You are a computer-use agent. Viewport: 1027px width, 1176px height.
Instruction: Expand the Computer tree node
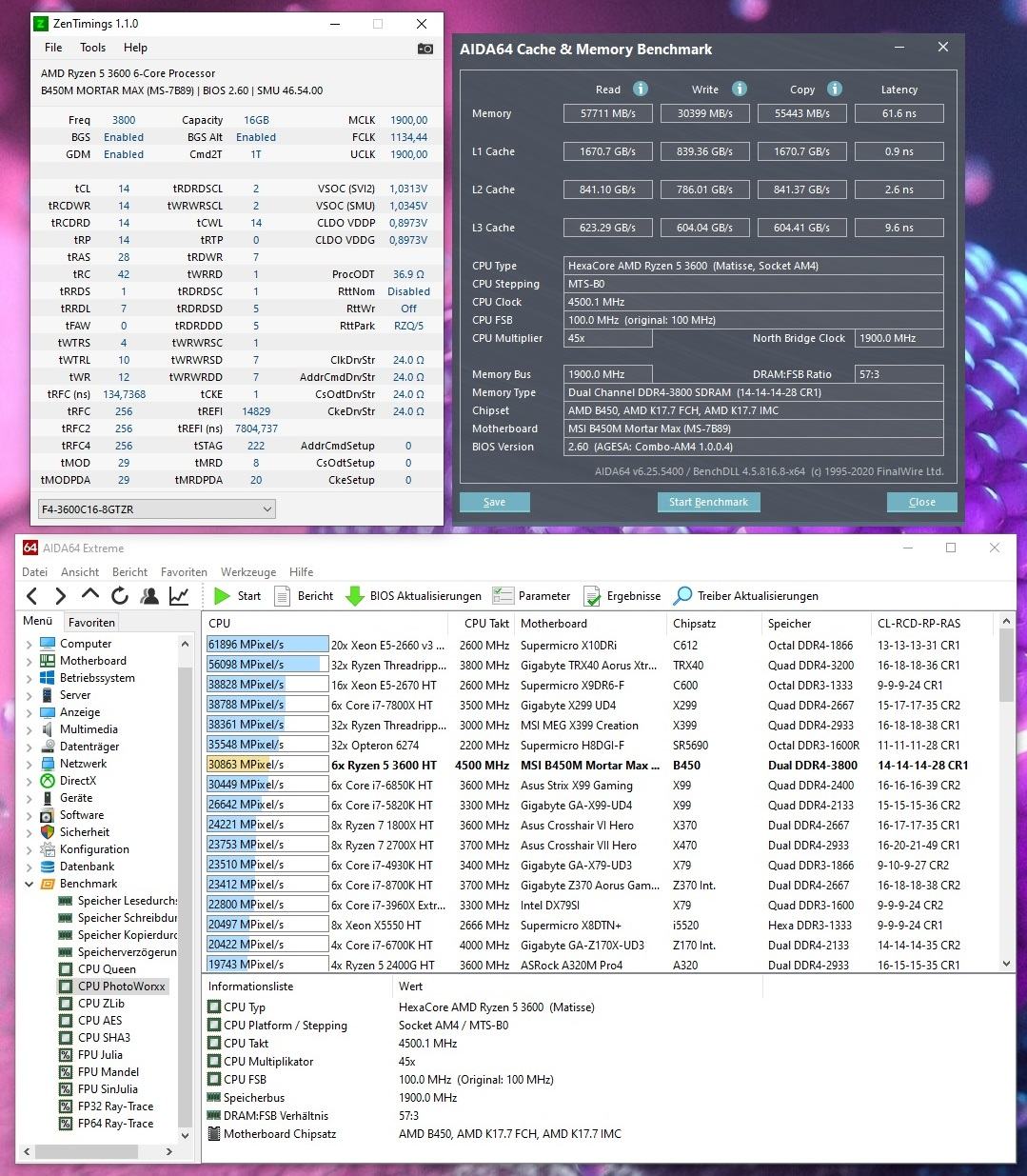(x=29, y=645)
